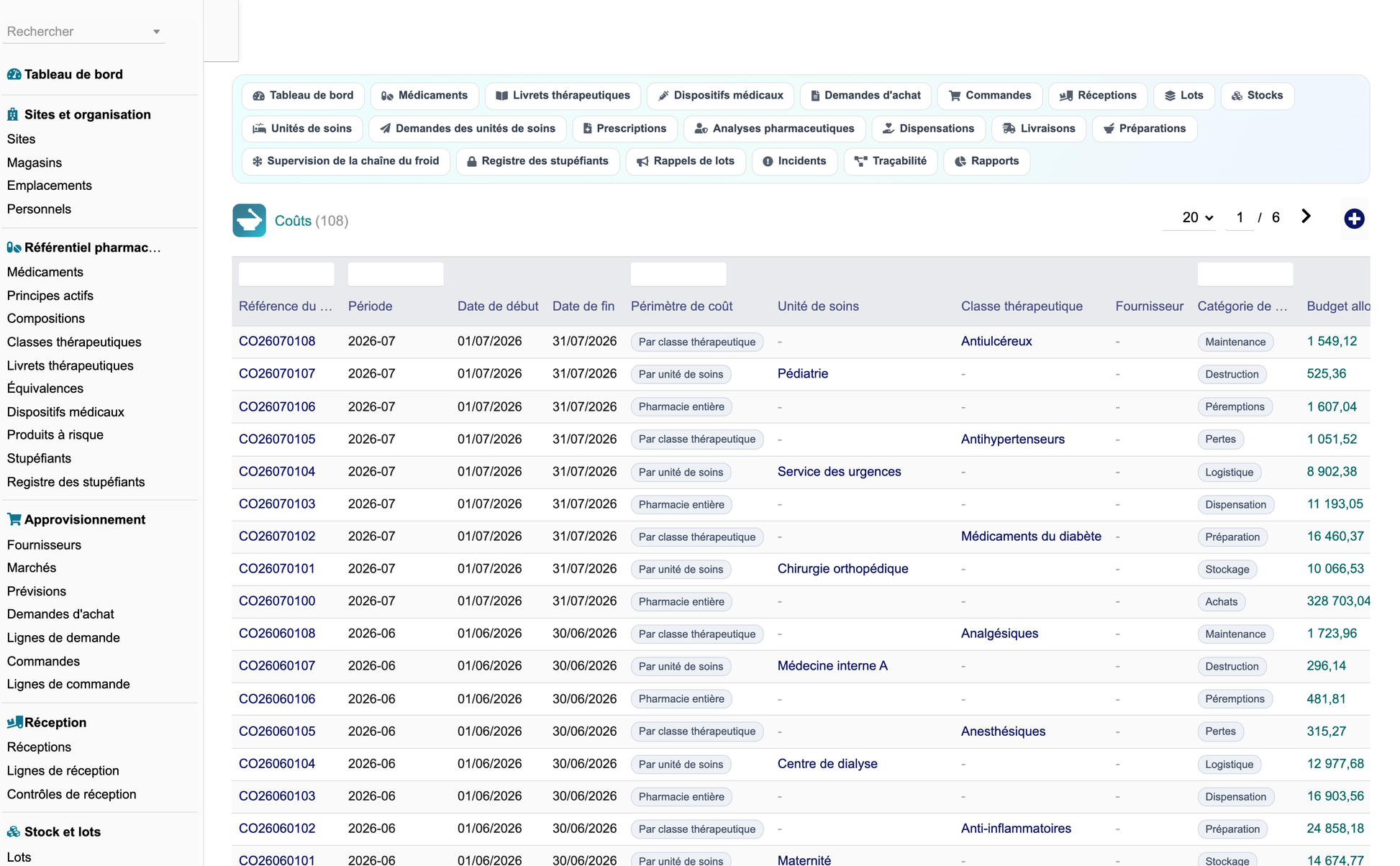Open the Traçabilité shortcut button

(891, 161)
